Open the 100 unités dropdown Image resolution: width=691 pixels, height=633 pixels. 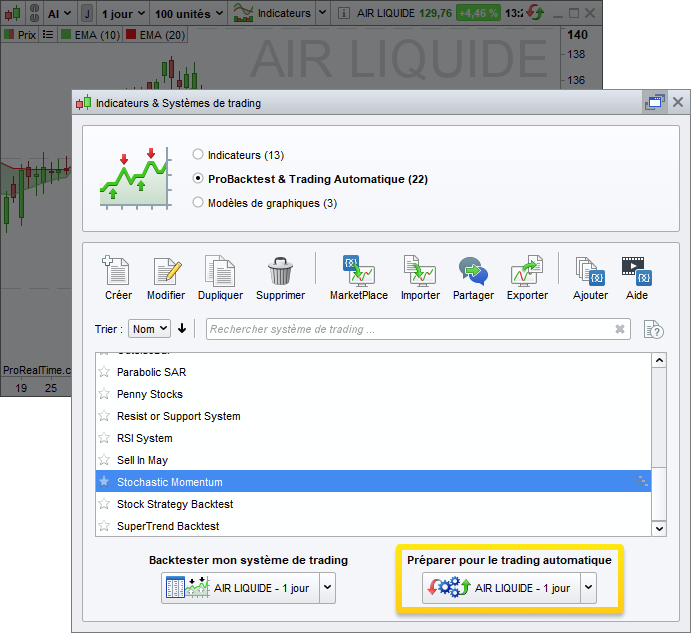[x=188, y=14]
